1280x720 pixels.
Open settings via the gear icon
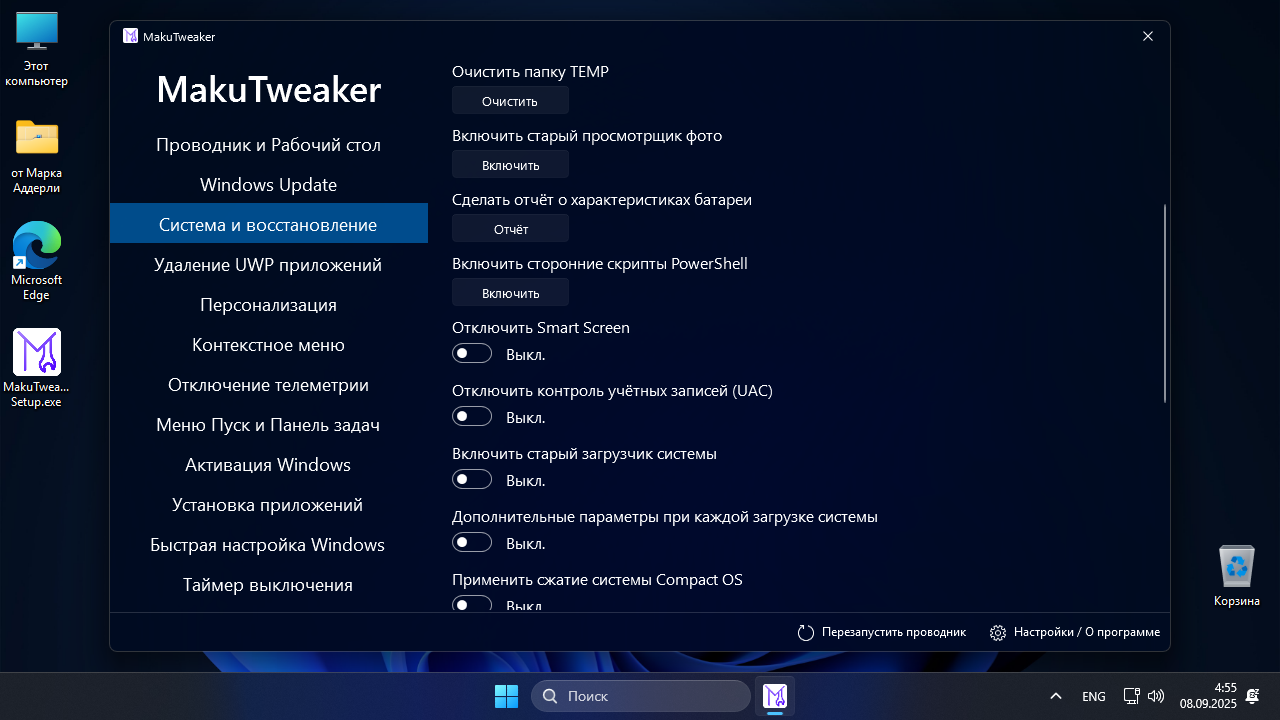[997, 633]
